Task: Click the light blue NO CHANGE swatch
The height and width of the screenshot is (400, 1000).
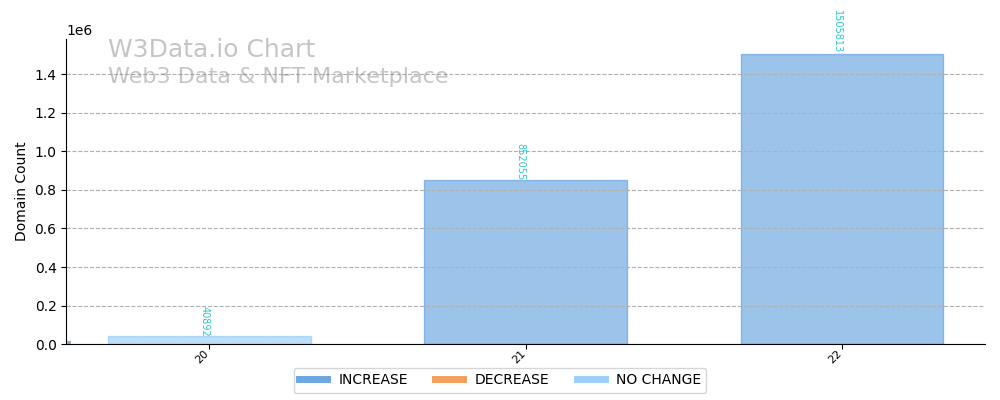Action: click(x=591, y=380)
